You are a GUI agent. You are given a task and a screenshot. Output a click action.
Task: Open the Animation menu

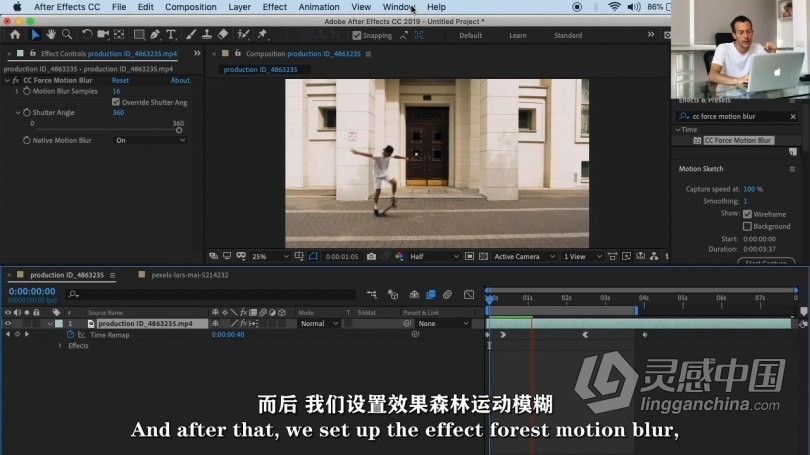319,7
